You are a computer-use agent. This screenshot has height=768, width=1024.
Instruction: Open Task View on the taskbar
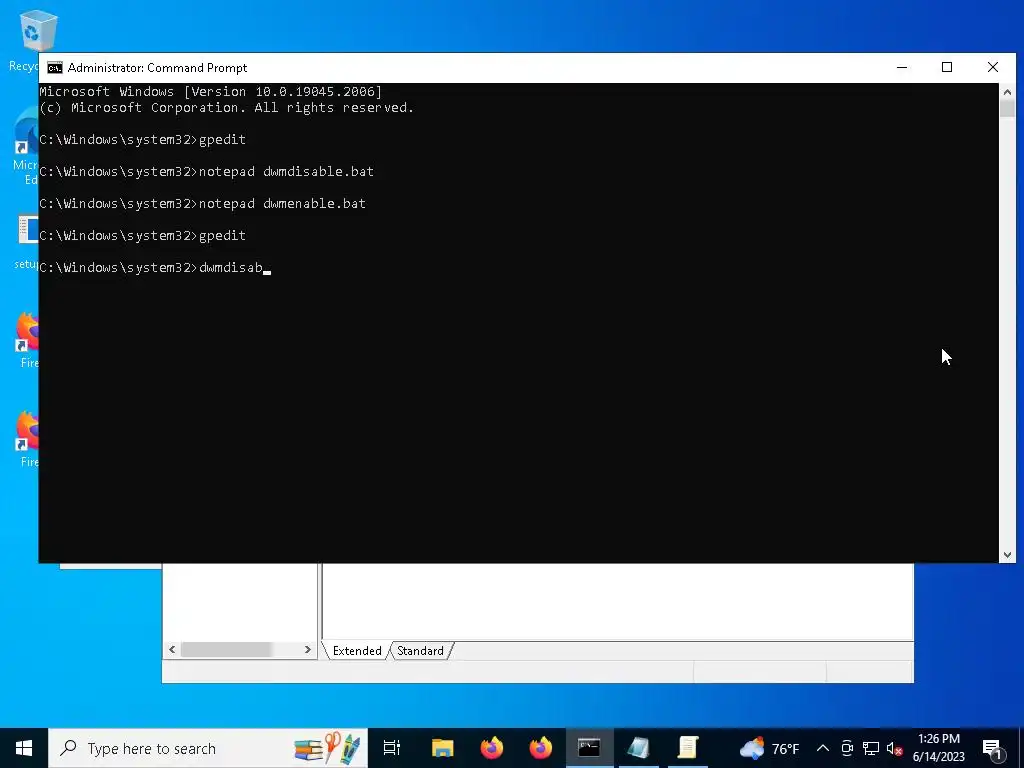(392, 748)
